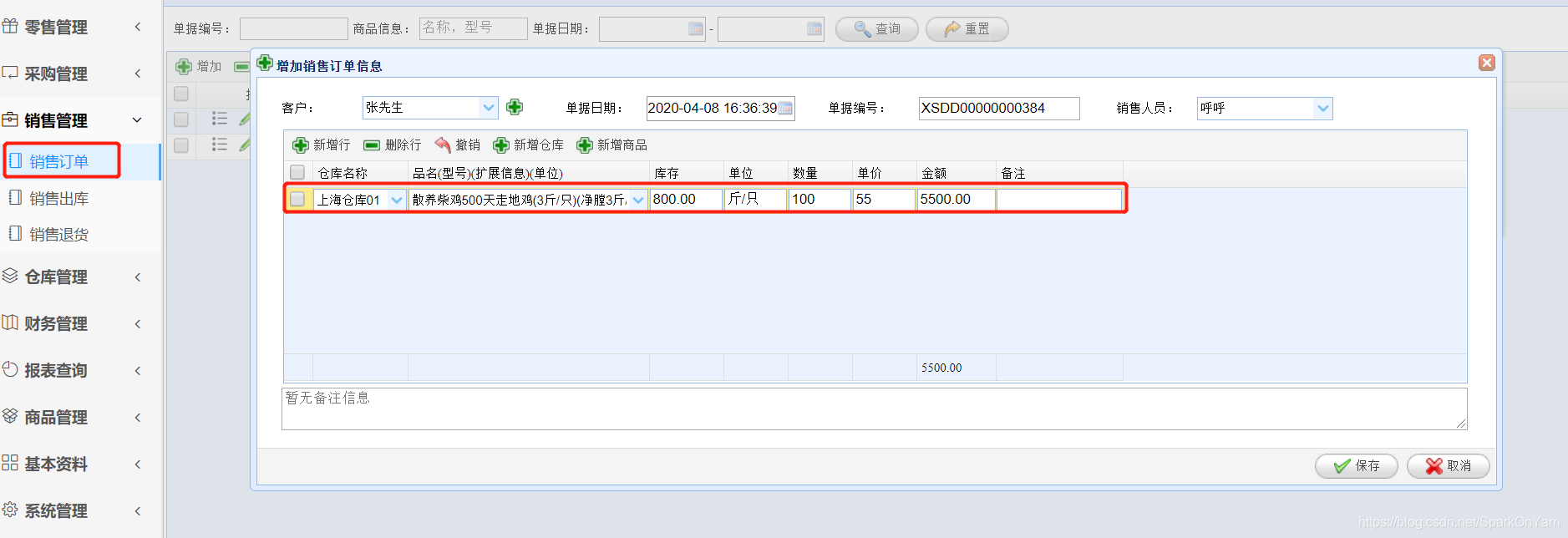Screen dimensions: 1568x538
Task: Click the green plus icon next to 客户
Action: click(x=515, y=107)
